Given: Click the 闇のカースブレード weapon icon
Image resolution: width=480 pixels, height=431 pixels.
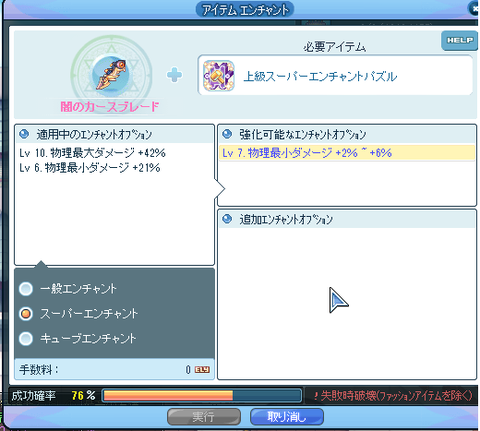Looking at the screenshot, I should 111,75.
